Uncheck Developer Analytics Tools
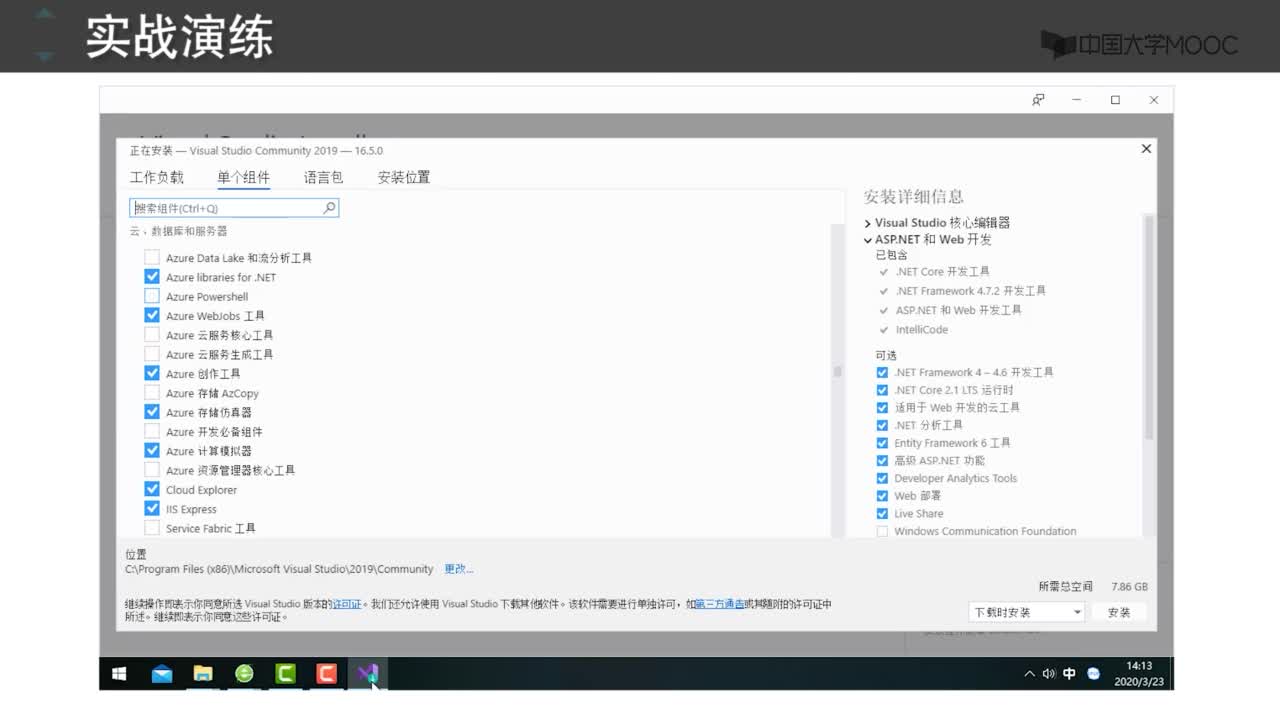Screen dimensions: 1280x720 click(882, 478)
